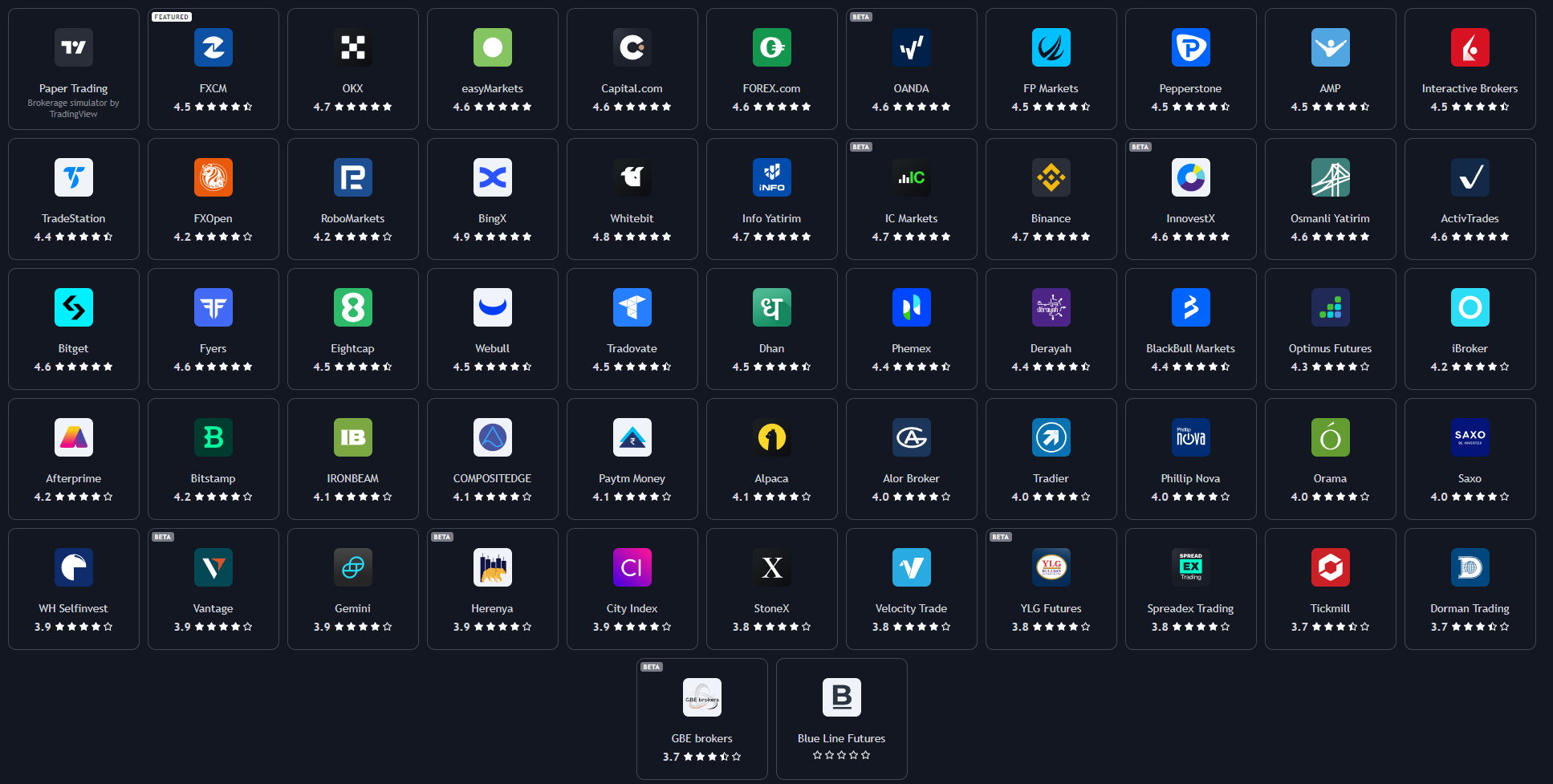Click the Tradovate blue icon

click(x=632, y=307)
